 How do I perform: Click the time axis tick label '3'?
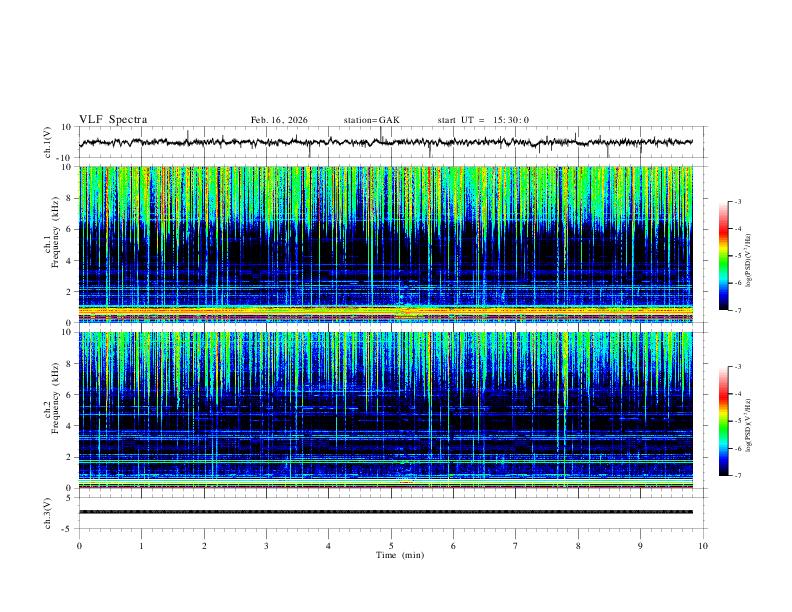266,546
